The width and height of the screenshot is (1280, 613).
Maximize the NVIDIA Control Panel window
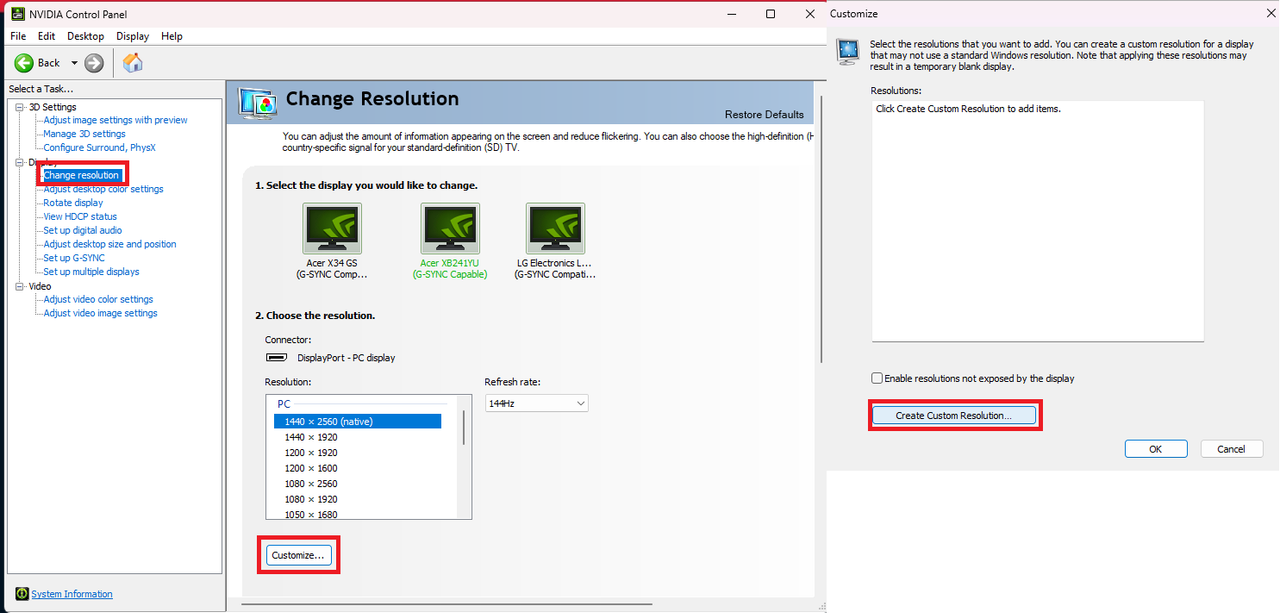[x=770, y=14]
